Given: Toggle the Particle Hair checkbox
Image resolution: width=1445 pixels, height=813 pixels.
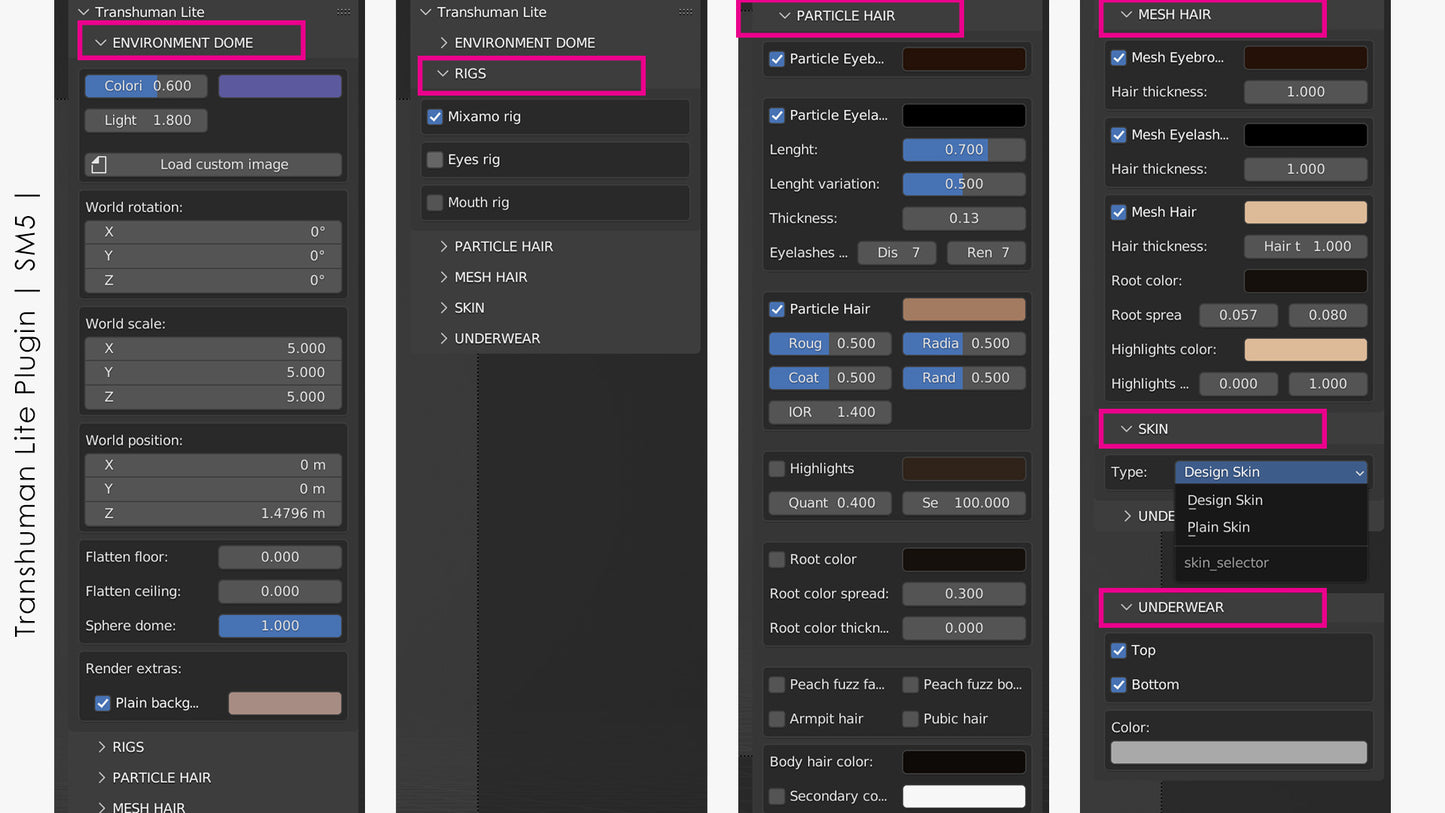Looking at the screenshot, I should 777,309.
